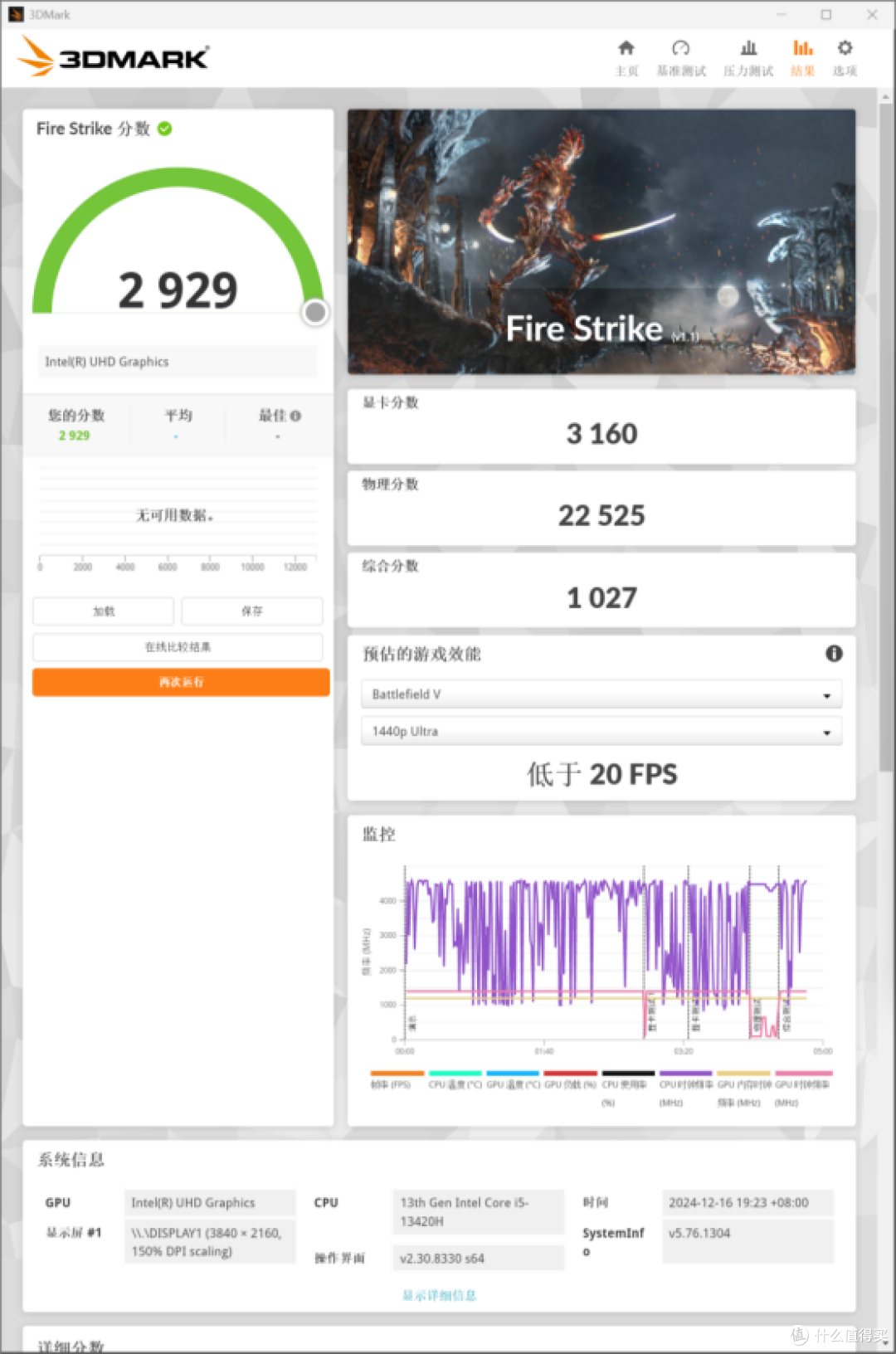Open the Battlefield V game dropdown

pos(601,694)
